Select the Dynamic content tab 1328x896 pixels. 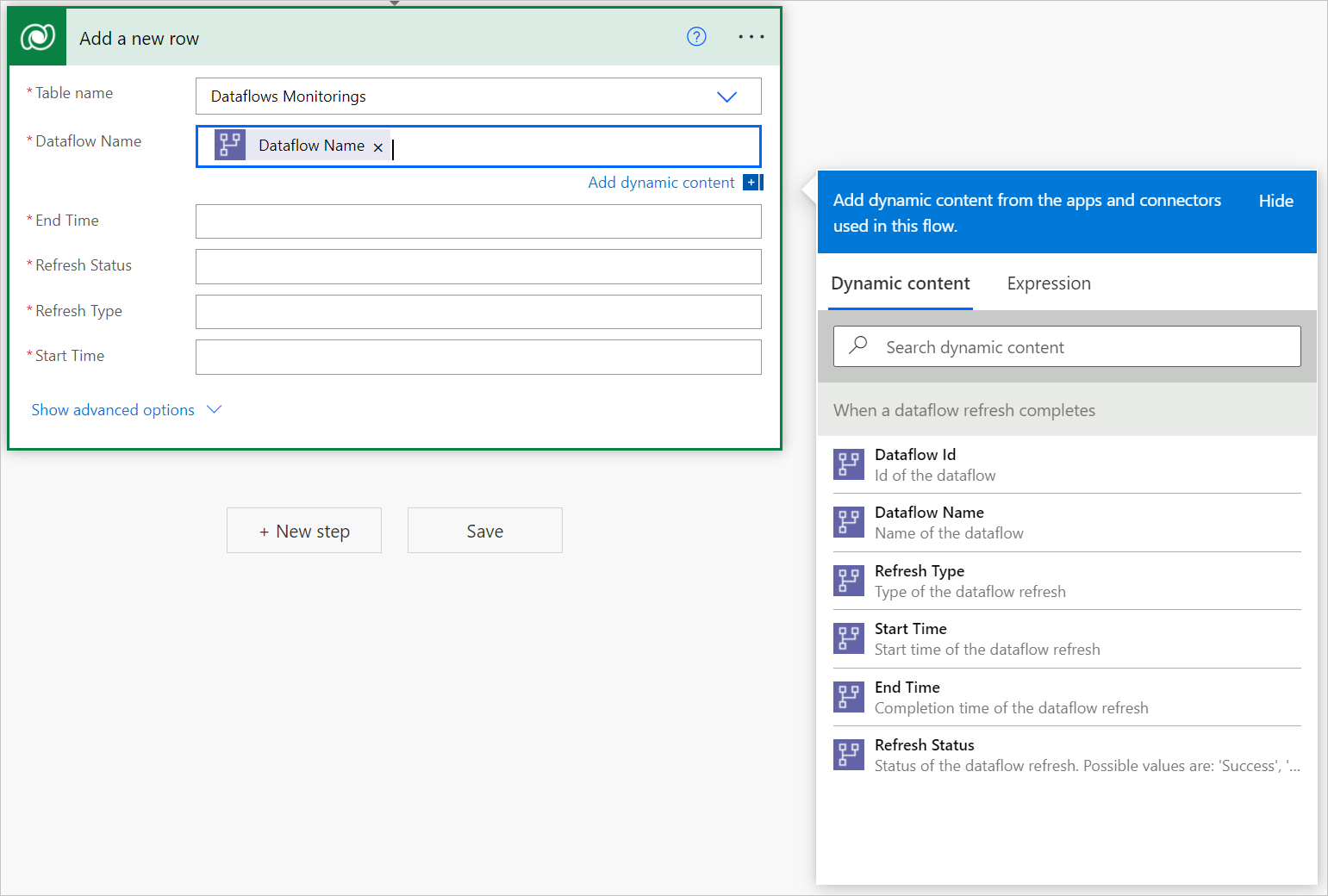coord(901,283)
